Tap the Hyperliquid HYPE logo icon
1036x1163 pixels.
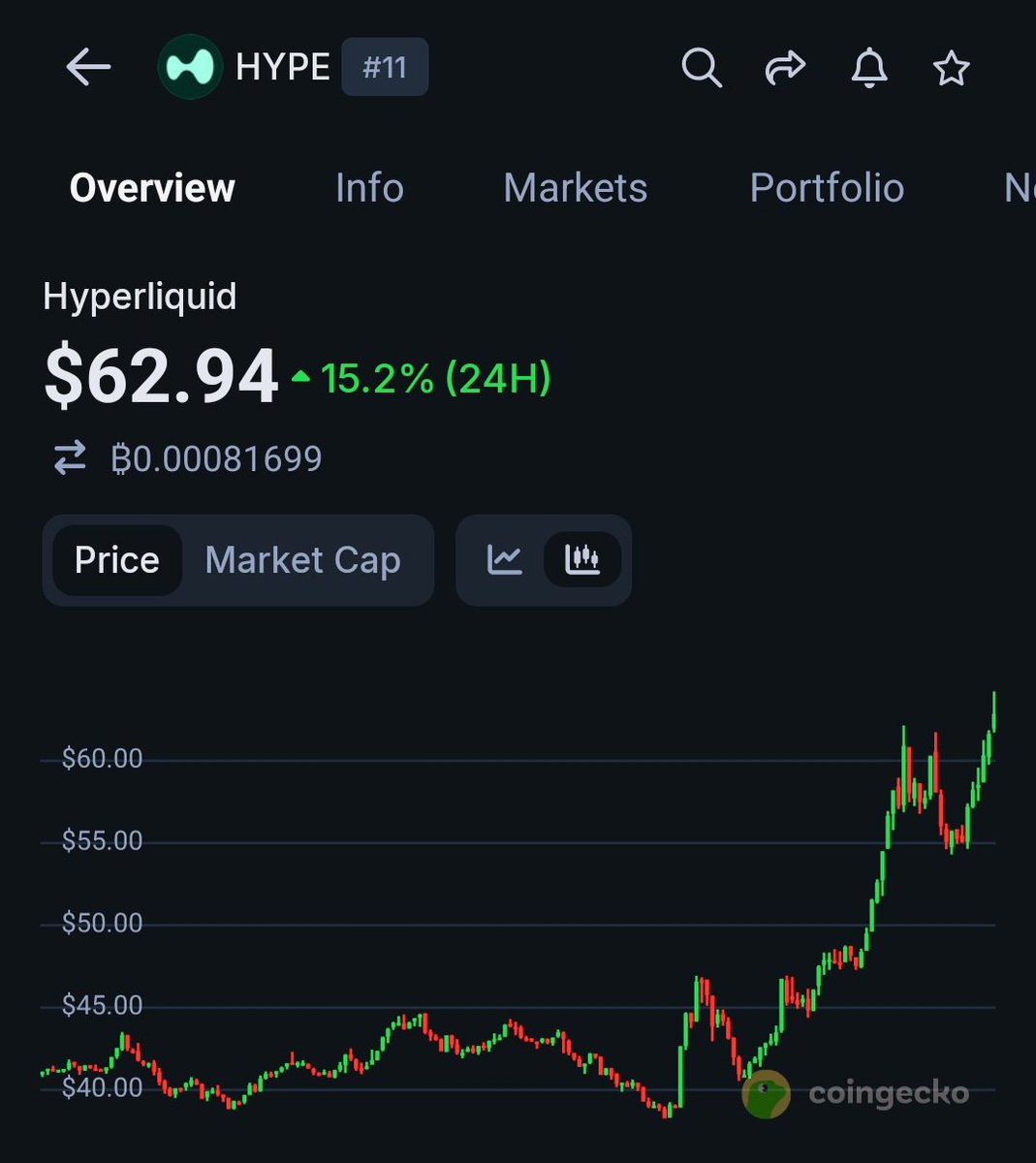[x=190, y=67]
